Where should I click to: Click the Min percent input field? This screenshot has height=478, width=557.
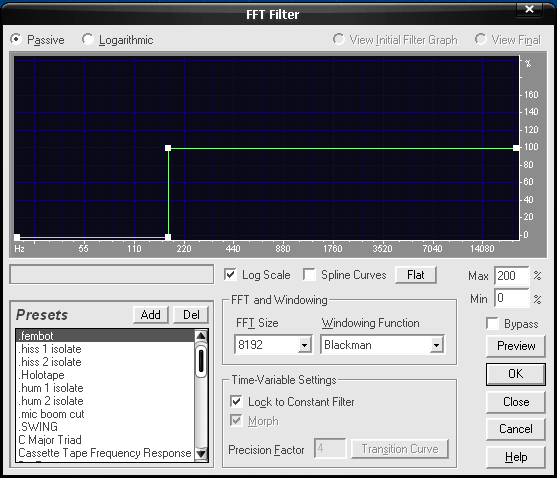tap(512, 298)
